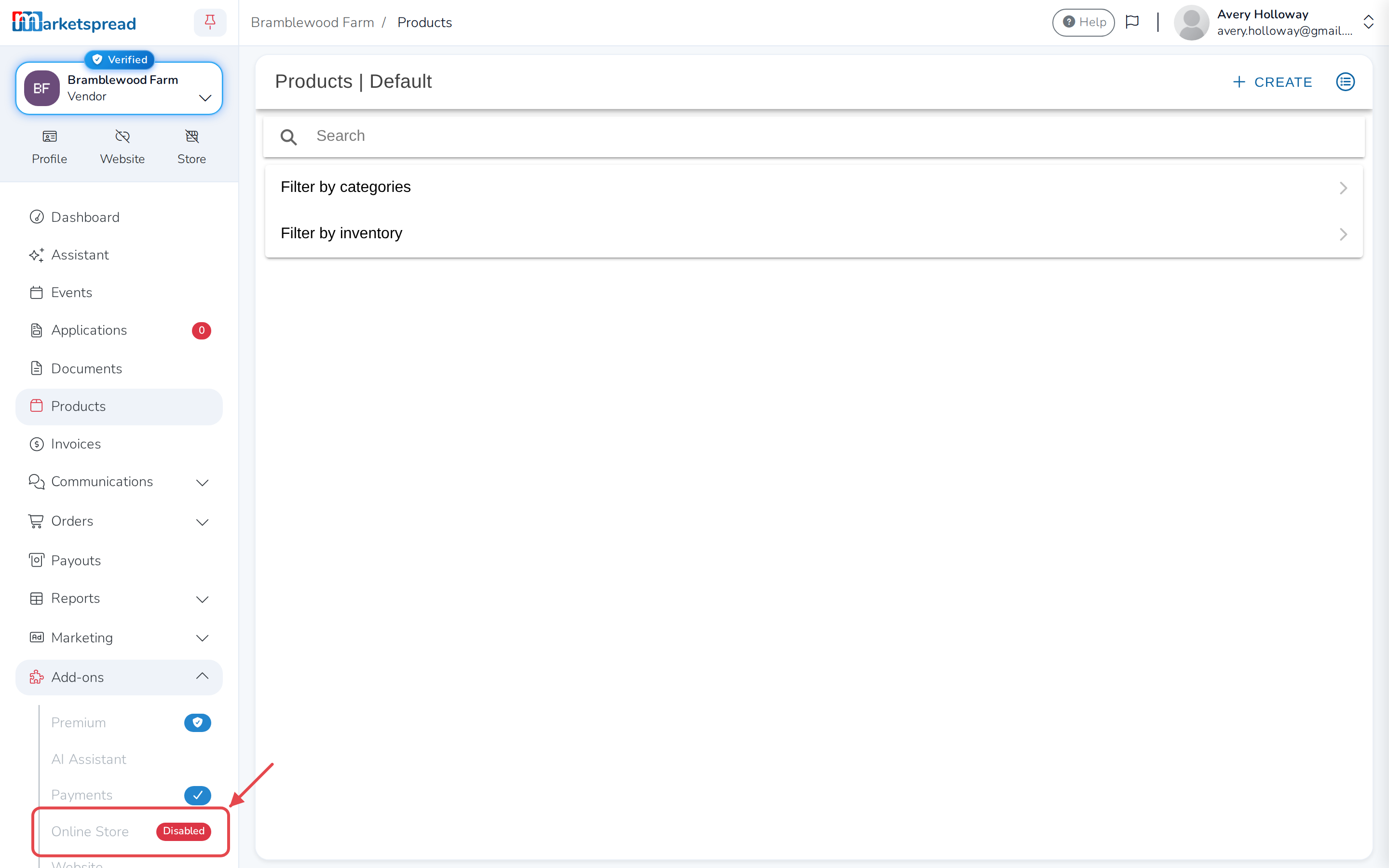
Task: Click the pin sidebar icon
Action: [210, 22]
